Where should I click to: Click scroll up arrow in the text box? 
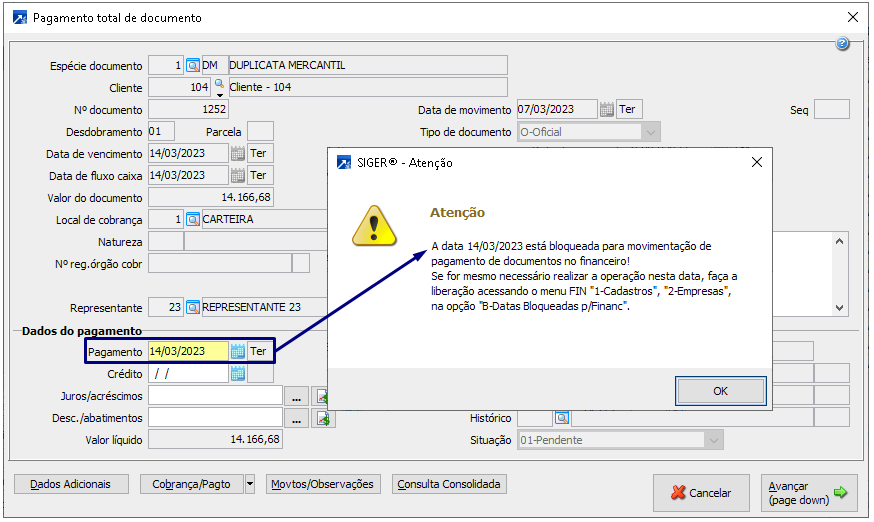click(x=839, y=241)
